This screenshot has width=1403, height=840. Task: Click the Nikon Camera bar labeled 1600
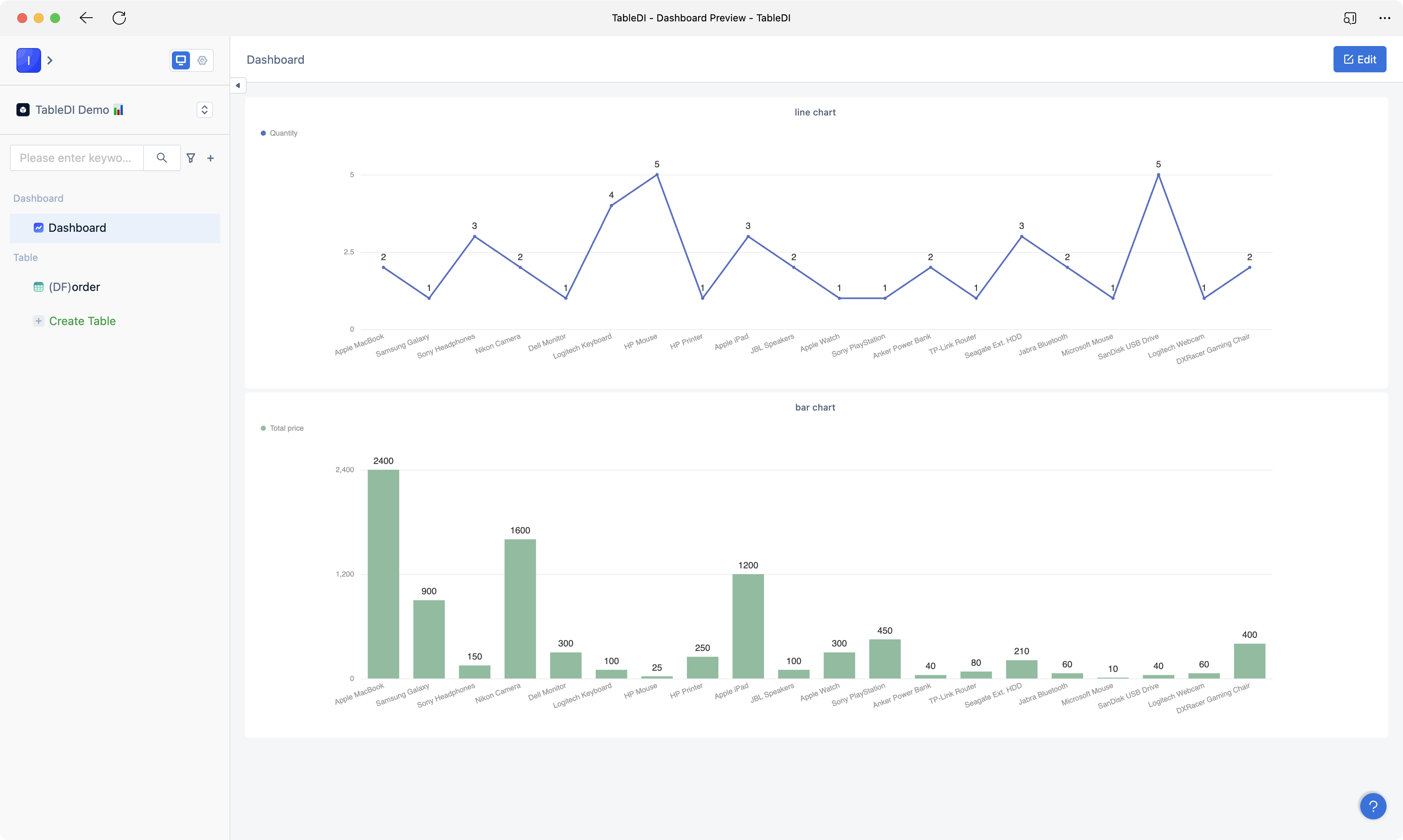point(520,609)
